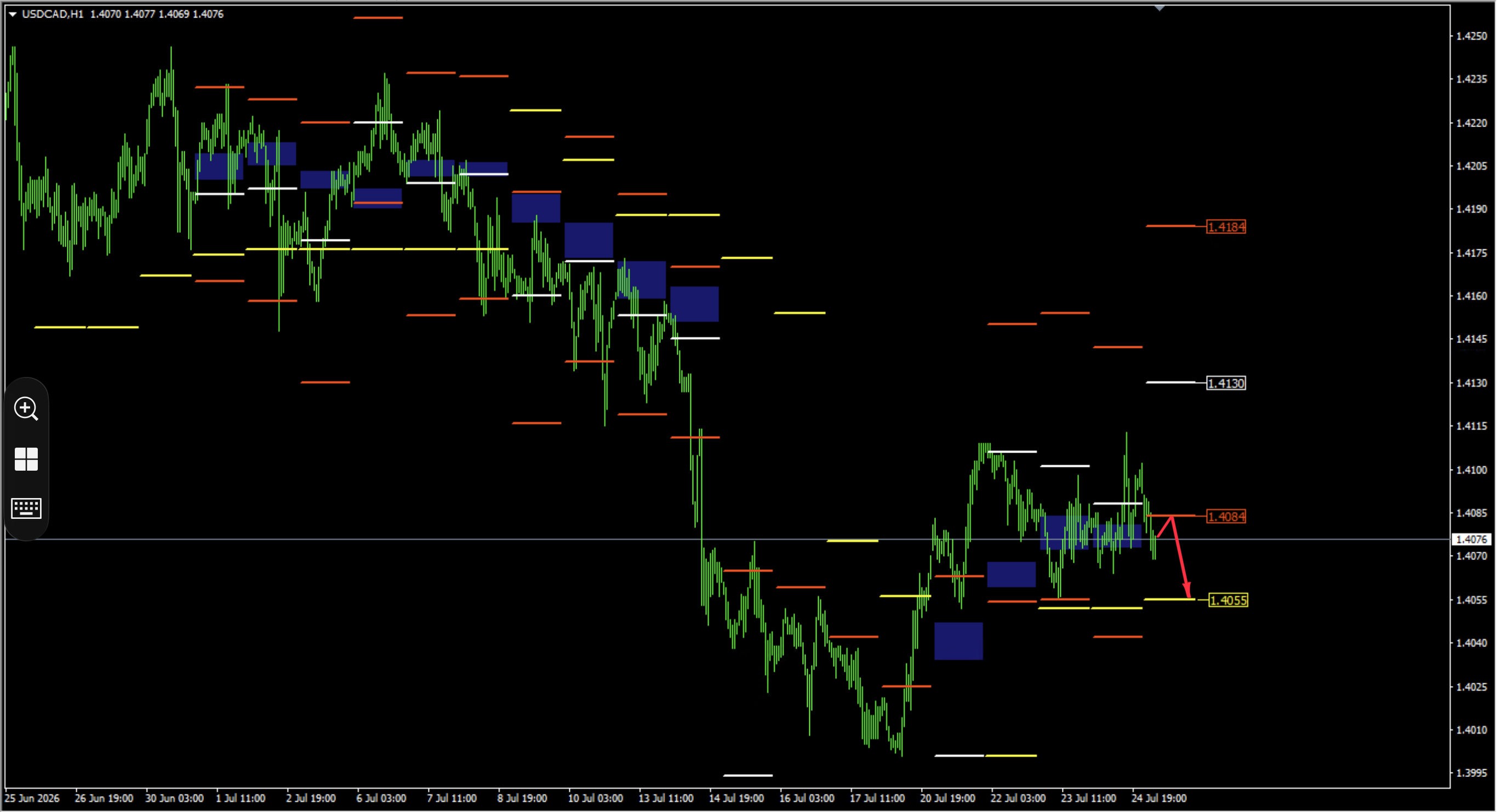
Task: Click the 1 Jul 11:00 time label
Action: tap(241, 799)
